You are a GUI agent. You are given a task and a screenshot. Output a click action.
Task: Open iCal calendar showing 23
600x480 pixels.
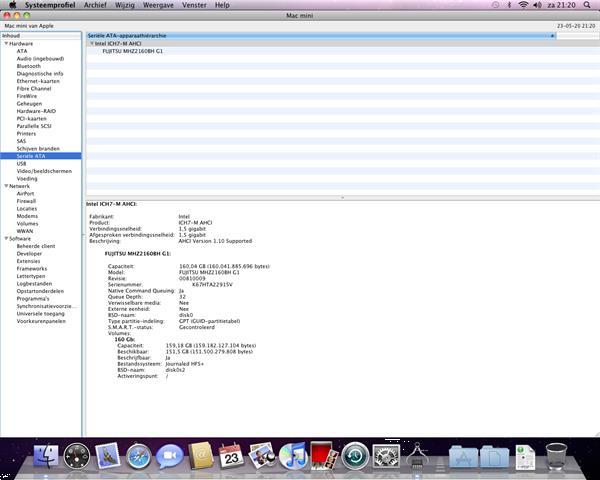pos(231,456)
